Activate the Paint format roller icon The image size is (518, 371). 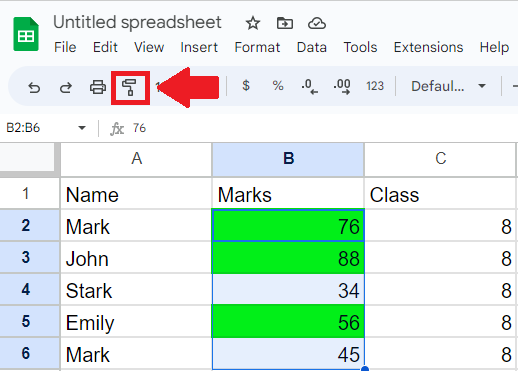click(130, 88)
